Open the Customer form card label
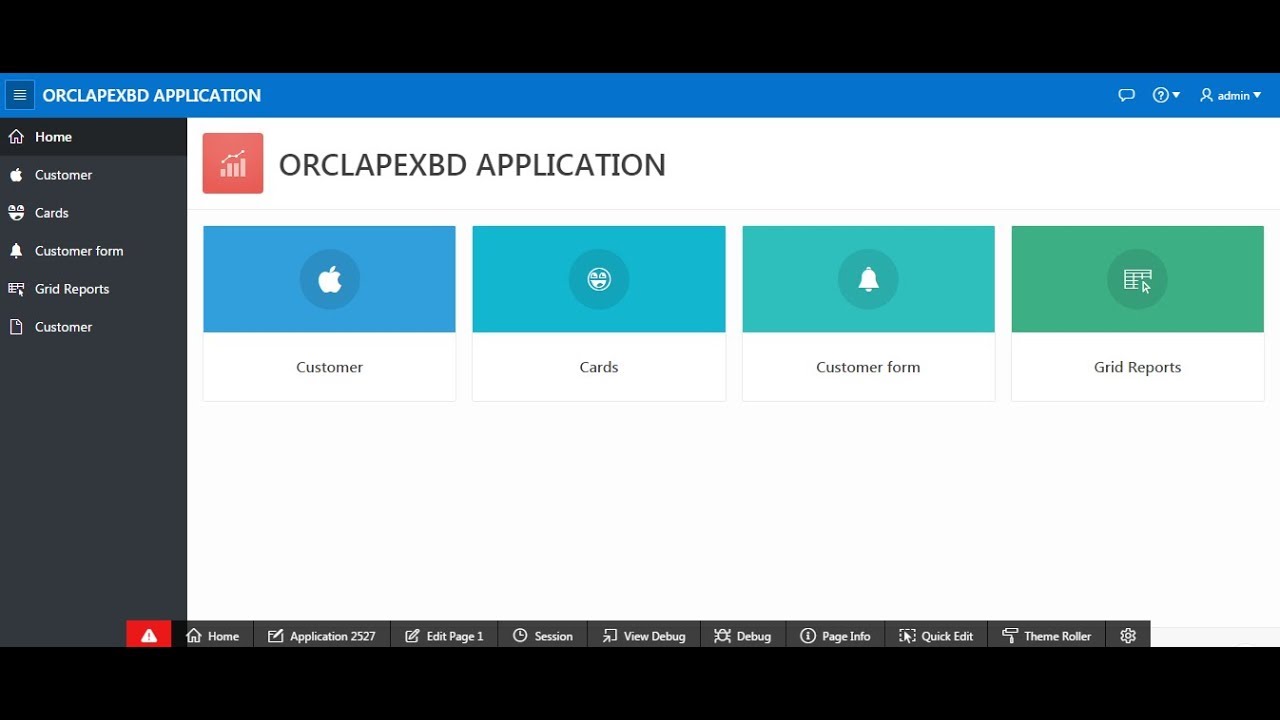 pos(868,367)
